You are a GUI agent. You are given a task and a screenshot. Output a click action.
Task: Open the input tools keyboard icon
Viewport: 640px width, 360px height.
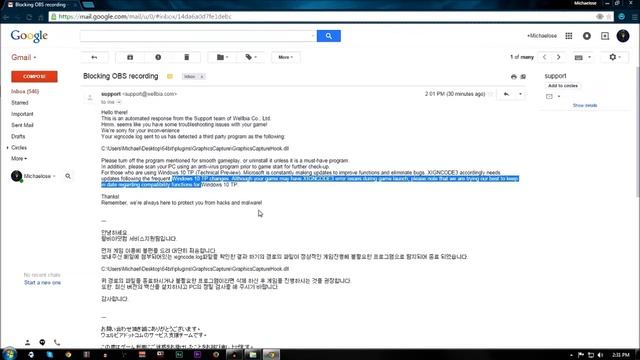pos(578,58)
